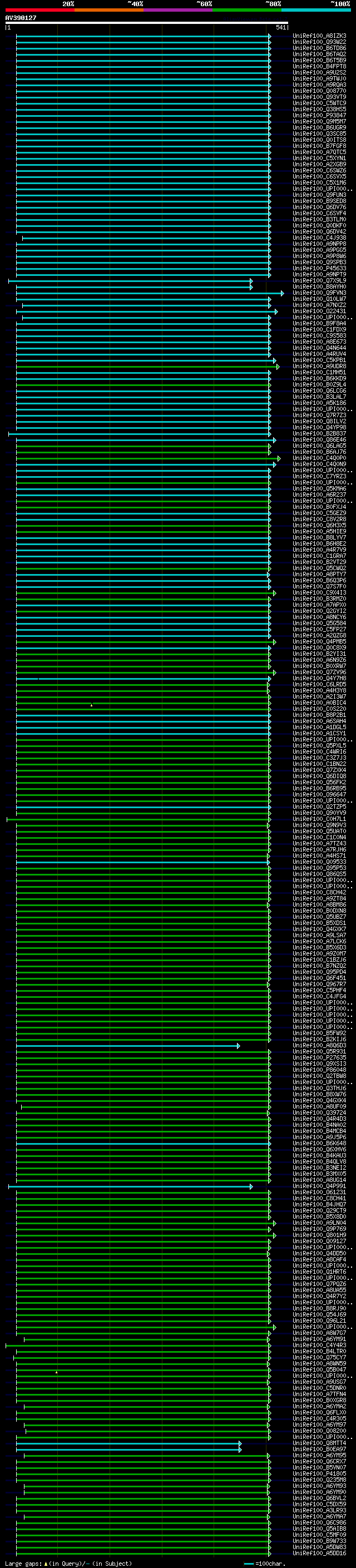Select UniRef100_Q38HS5 label
Viewport: 356px width, 1568px height.
(x=319, y=110)
